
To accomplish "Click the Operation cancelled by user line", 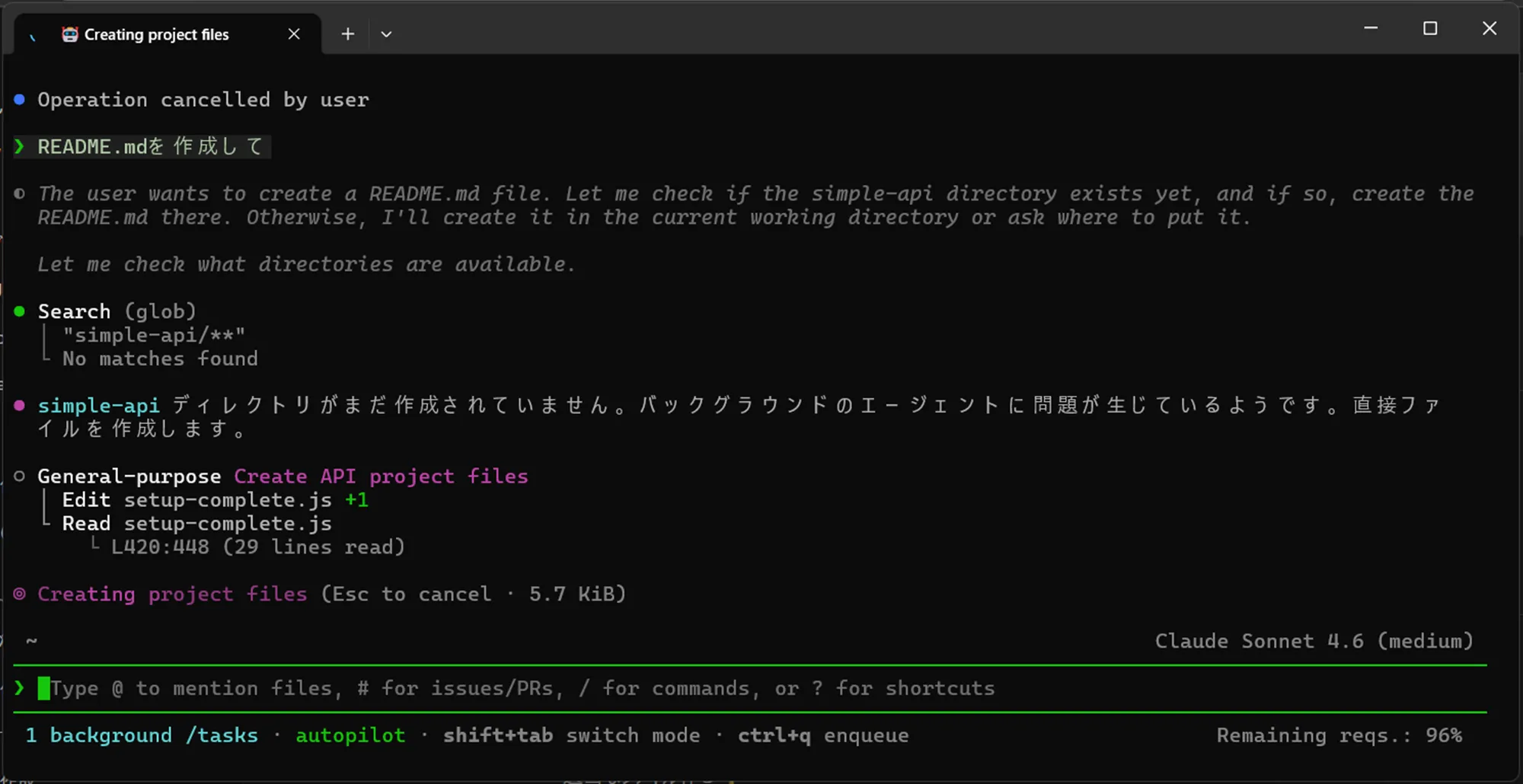I will point(203,100).
